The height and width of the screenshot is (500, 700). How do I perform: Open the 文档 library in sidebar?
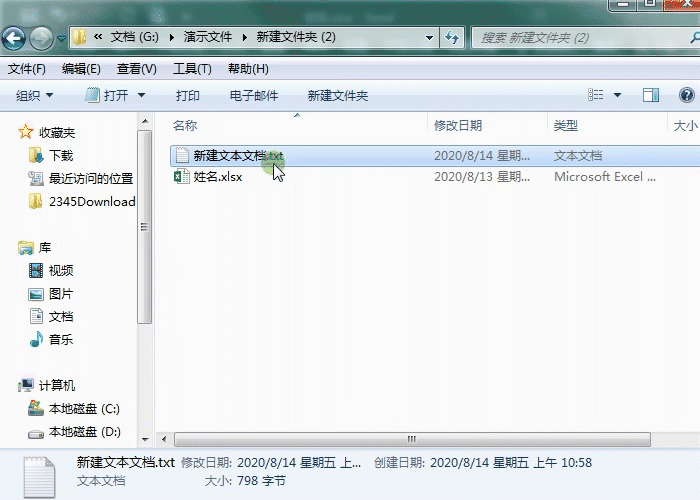click(61, 317)
